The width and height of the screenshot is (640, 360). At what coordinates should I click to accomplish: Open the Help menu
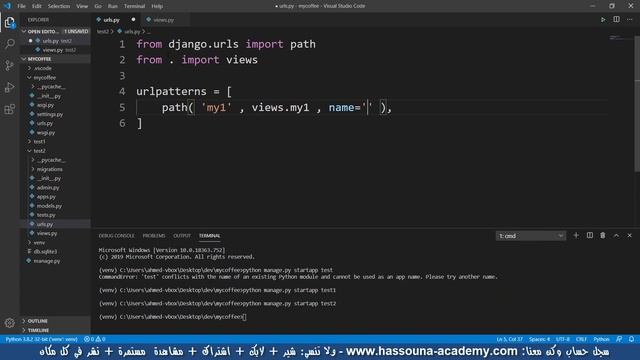pos(157,6)
